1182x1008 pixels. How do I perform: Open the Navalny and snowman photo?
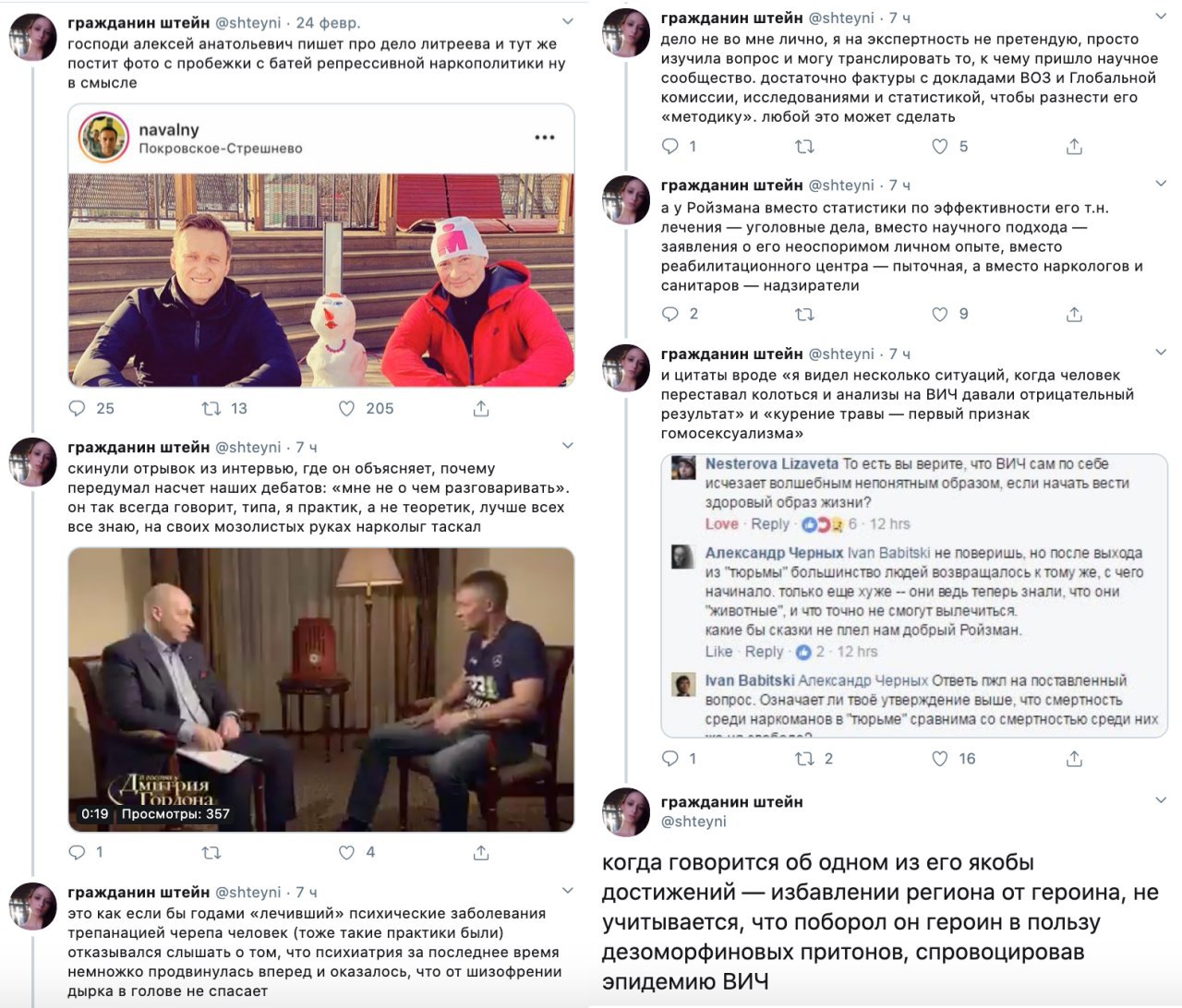321,280
